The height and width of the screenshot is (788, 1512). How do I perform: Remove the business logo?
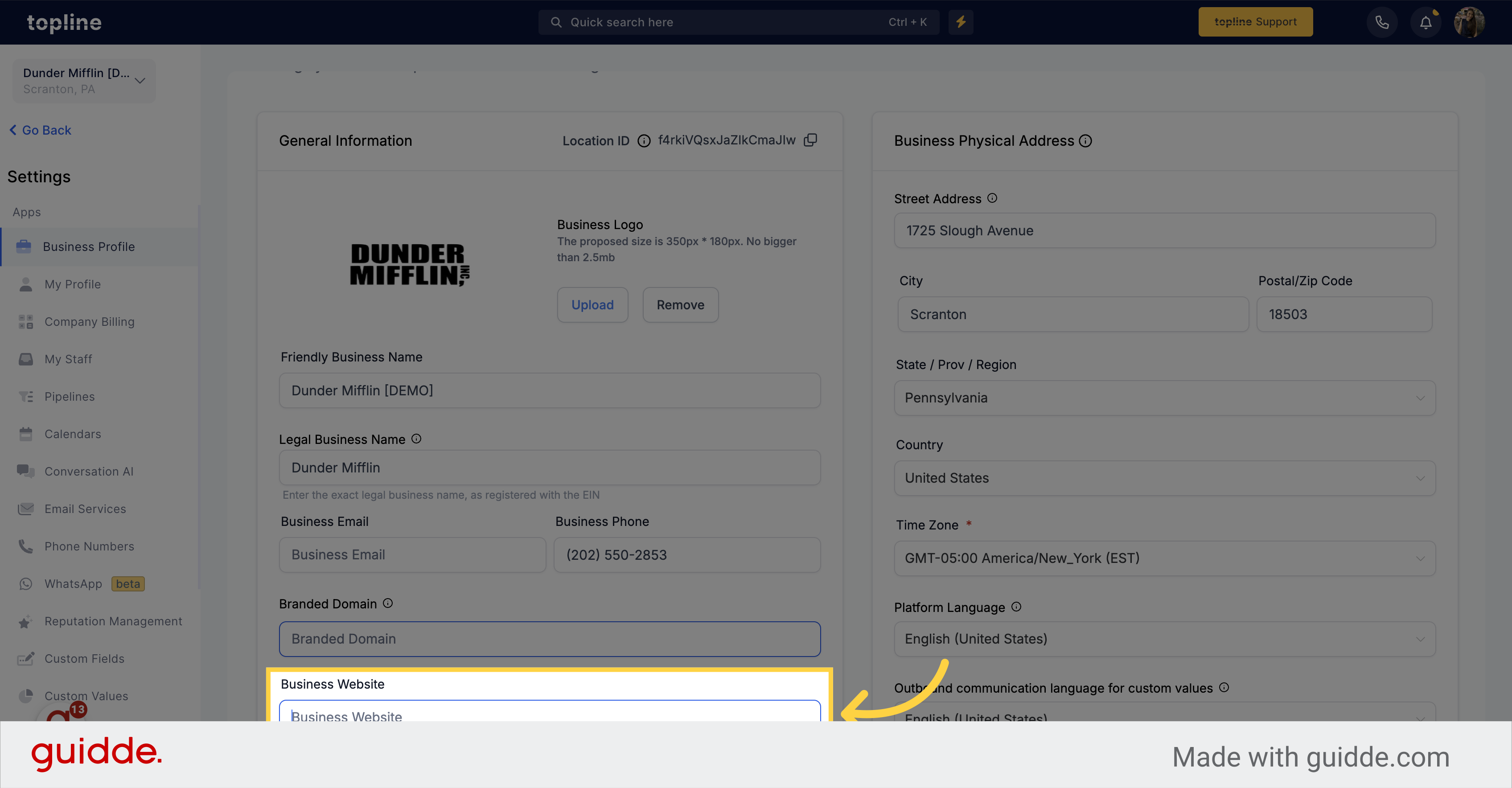click(680, 304)
